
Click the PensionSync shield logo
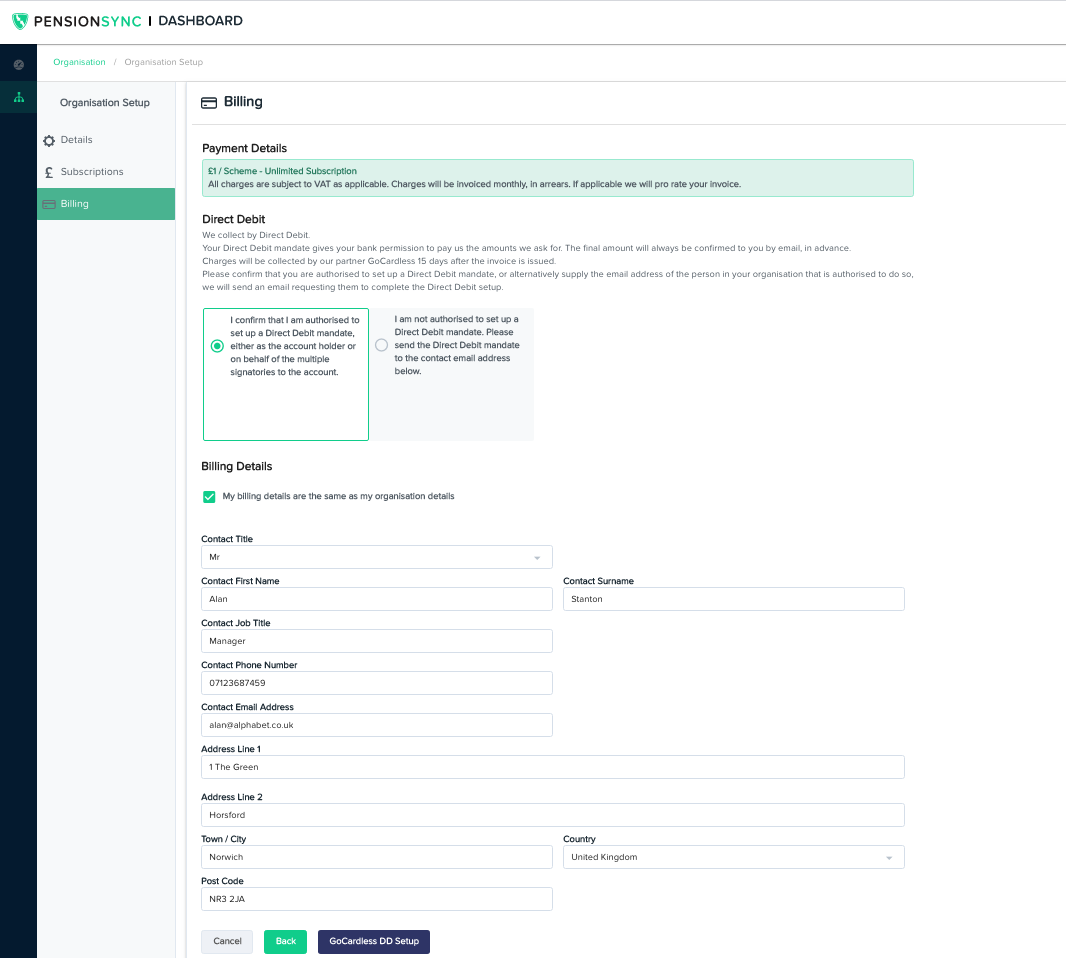click(x=19, y=20)
